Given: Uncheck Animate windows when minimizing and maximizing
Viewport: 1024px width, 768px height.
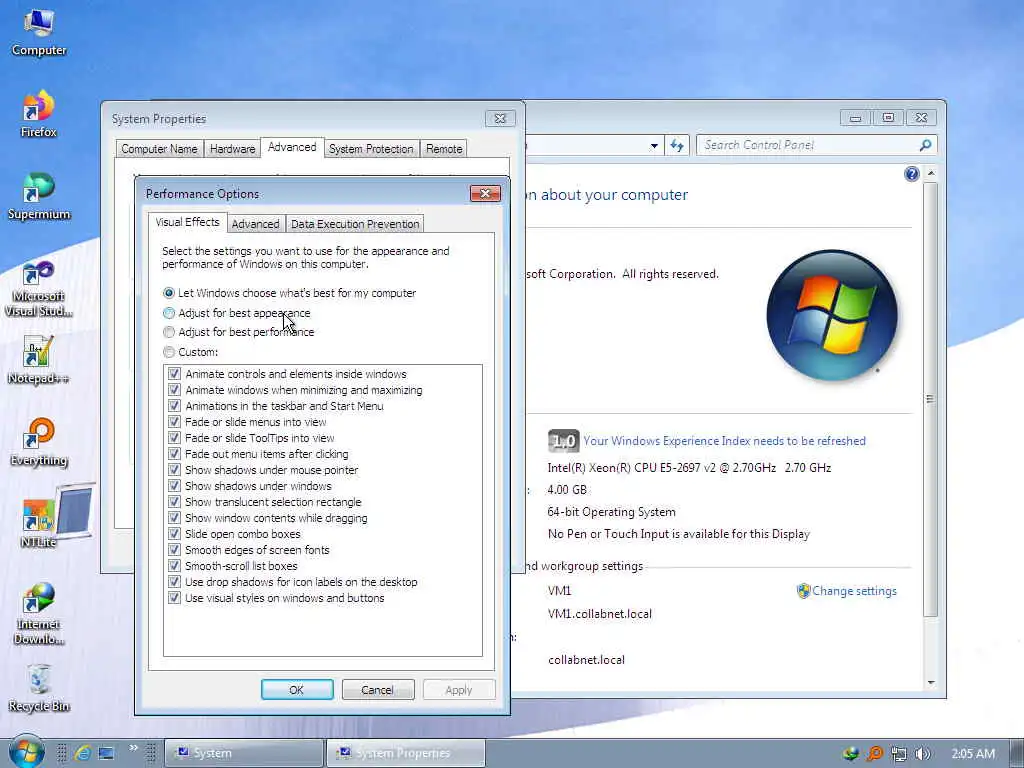Looking at the screenshot, I should tap(174, 390).
